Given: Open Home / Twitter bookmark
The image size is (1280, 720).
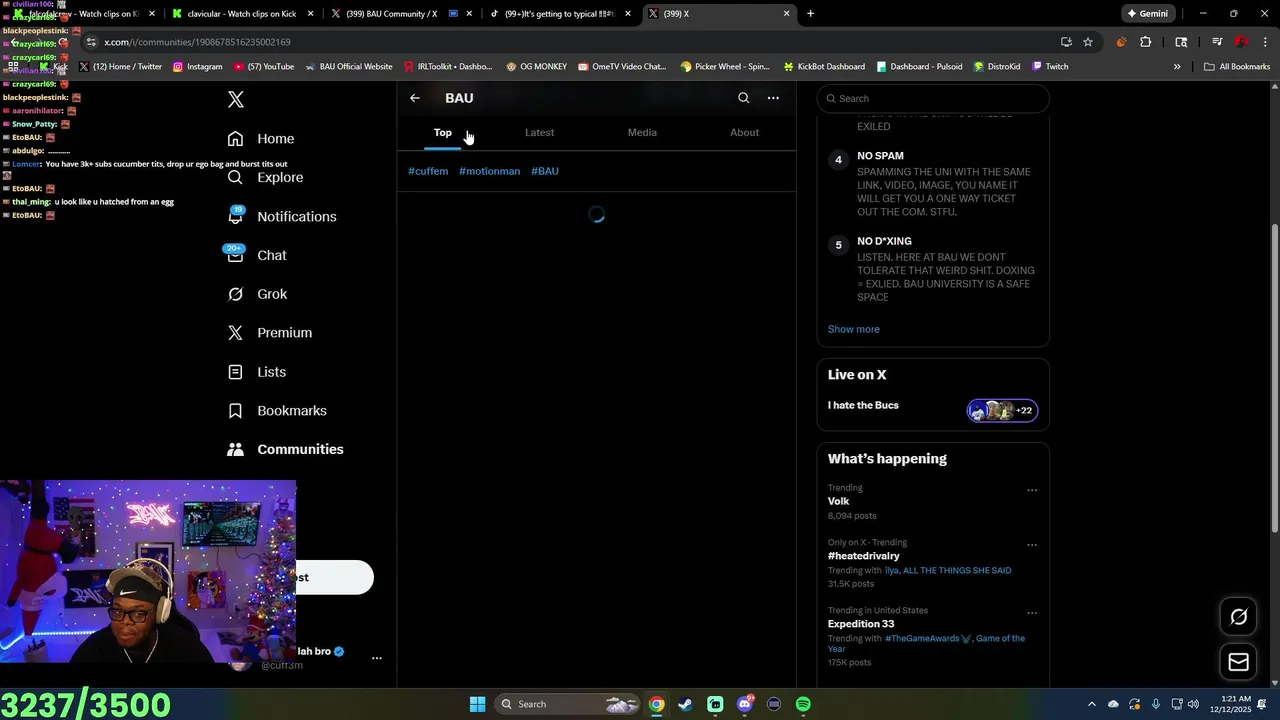Looking at the screenshot, I should [x=120, y=67].
